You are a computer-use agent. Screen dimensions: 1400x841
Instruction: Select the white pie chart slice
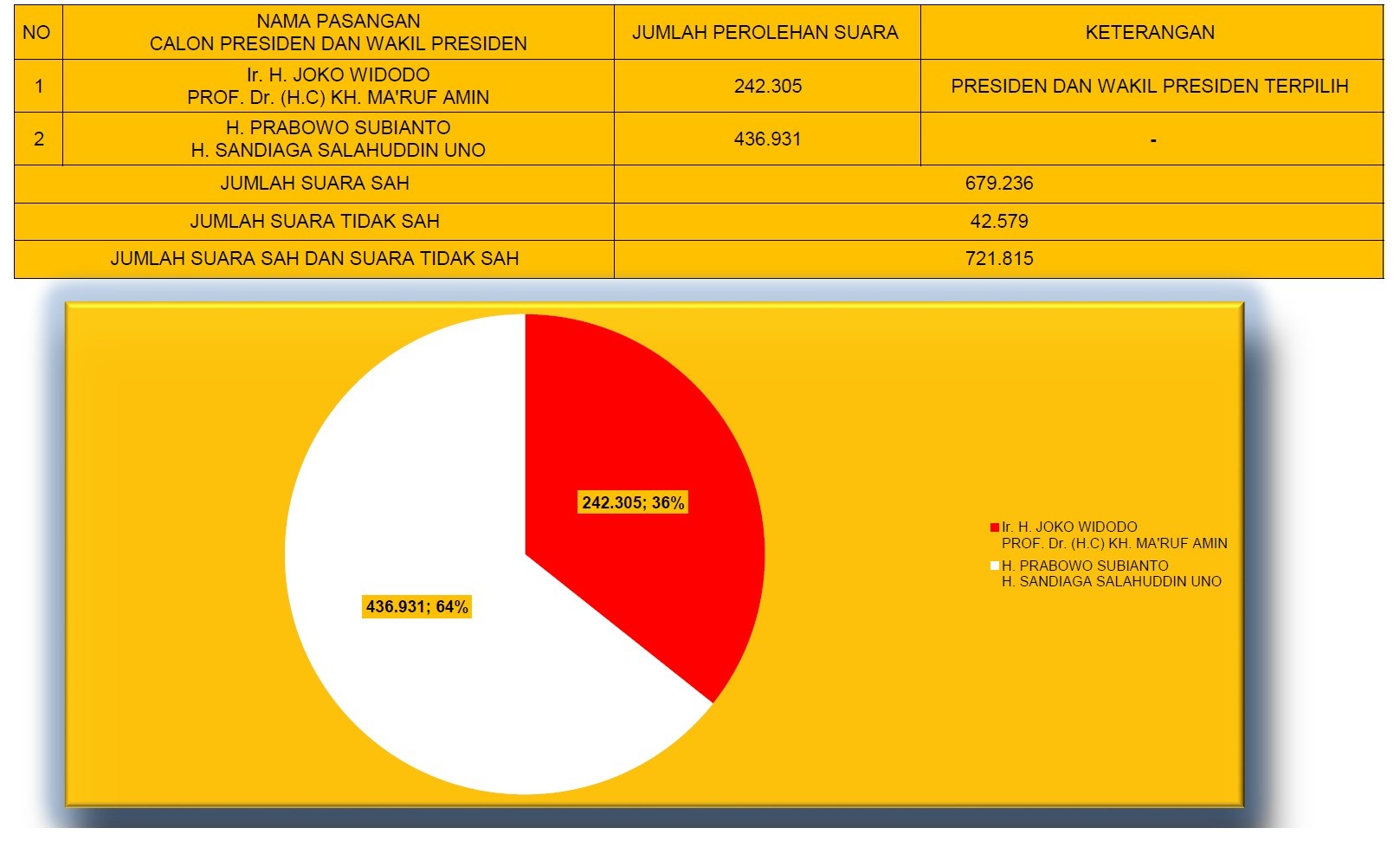pyautogui.click(x=433, y=676)
